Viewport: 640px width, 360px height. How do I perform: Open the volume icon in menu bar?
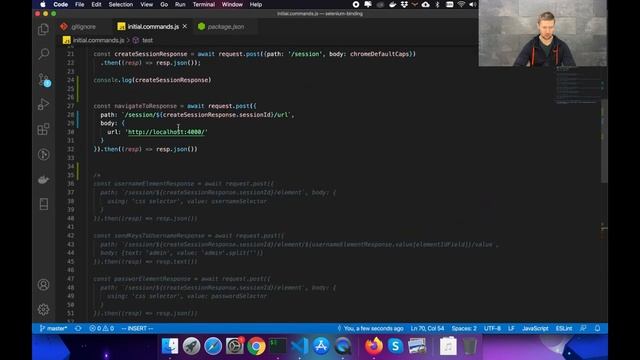click(x=473, y=4)
